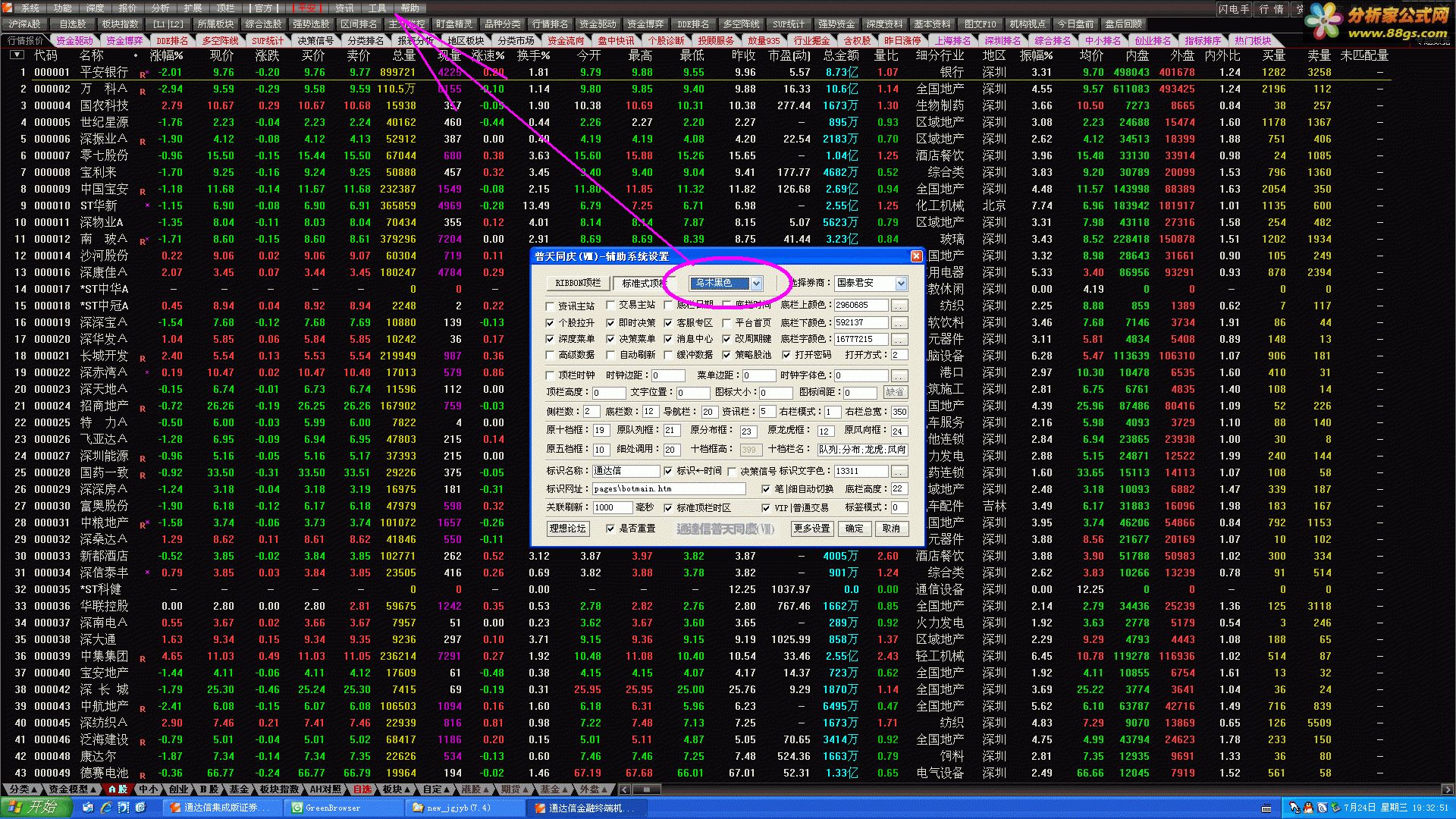This screenshot has width=1456, height=819.
Task: Cancel the dialog with 取消
Action: click(892, 529)
